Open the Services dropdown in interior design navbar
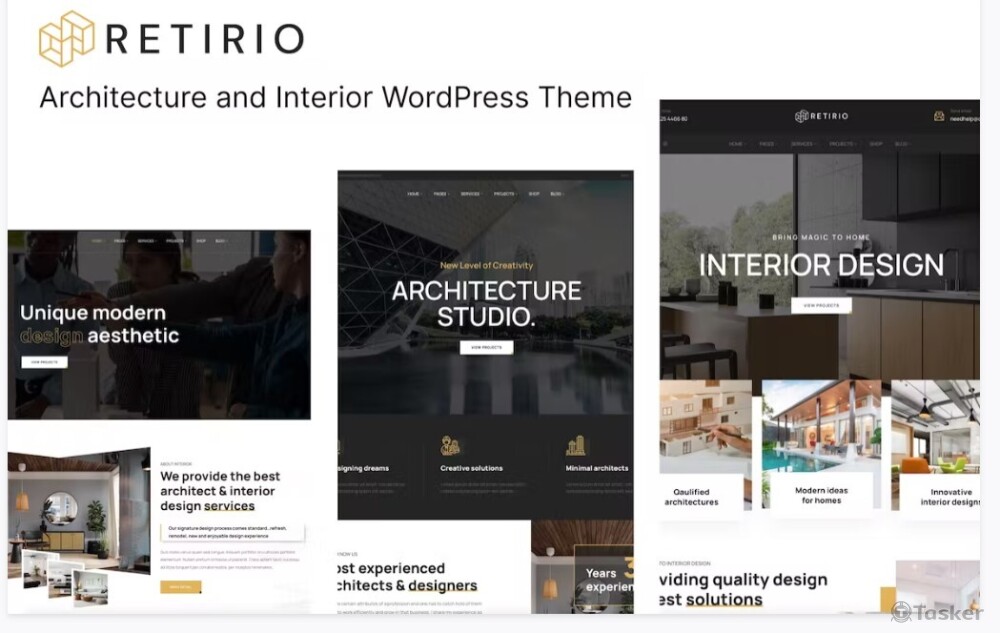 803,144
